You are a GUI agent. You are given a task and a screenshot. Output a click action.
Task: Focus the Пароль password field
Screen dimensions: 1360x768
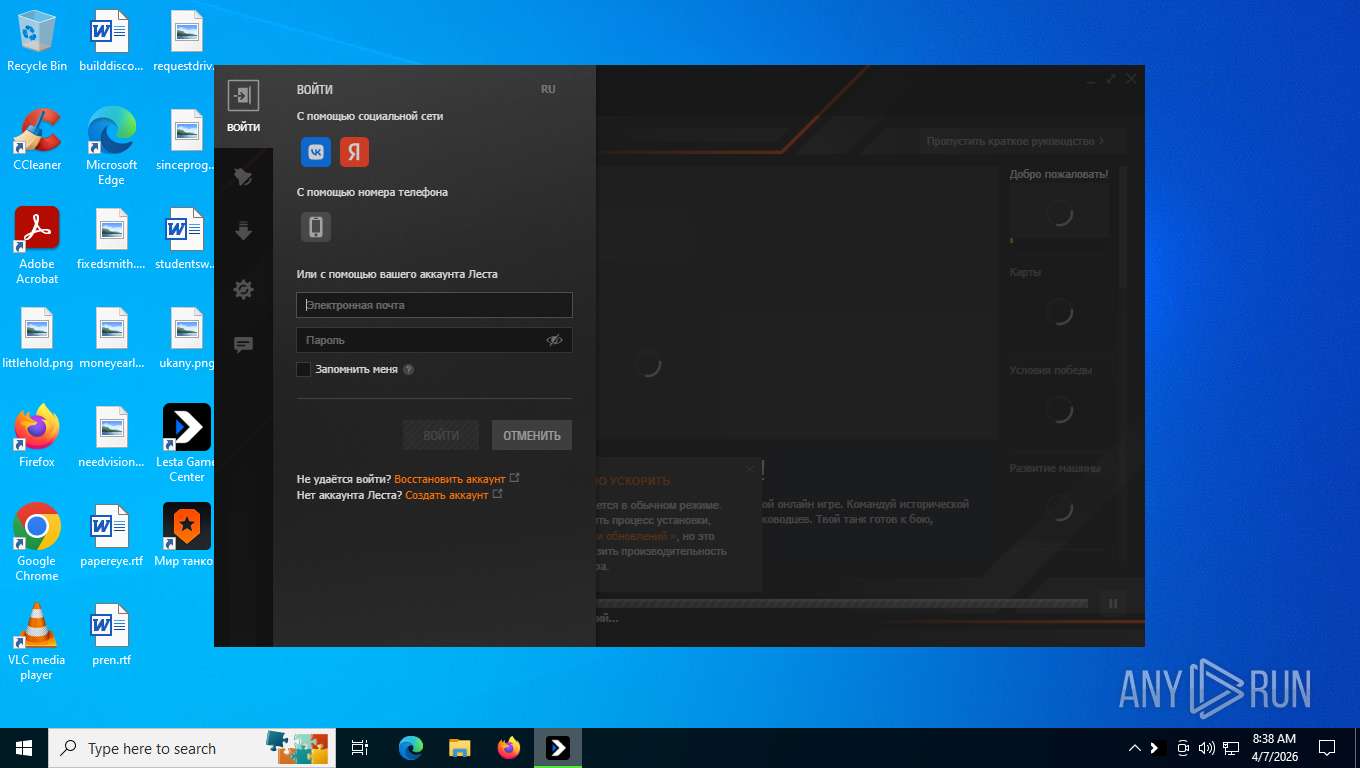[x=434, y=340]
